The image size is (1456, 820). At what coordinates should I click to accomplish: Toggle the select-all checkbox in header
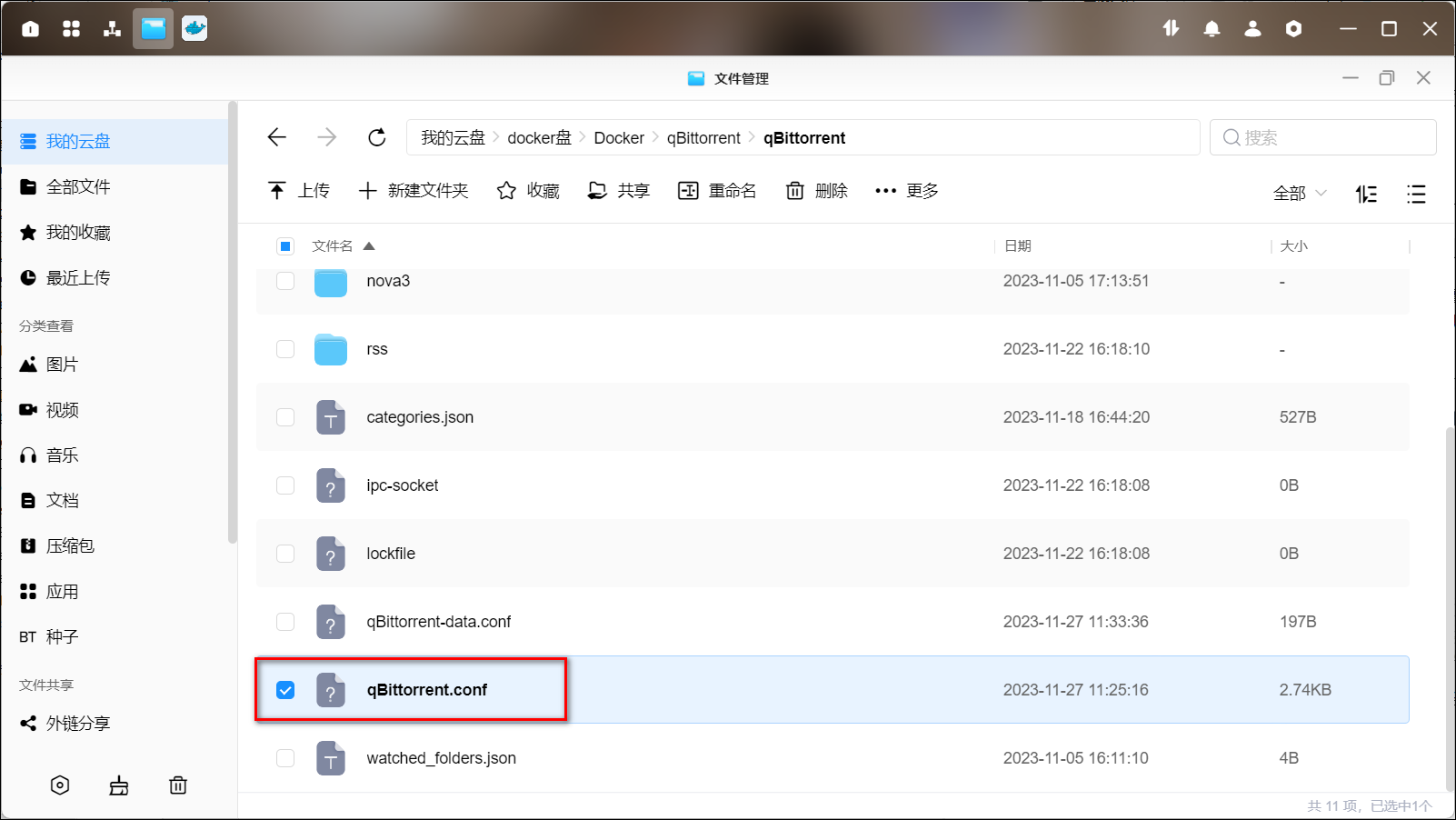(x=285, y=246)
